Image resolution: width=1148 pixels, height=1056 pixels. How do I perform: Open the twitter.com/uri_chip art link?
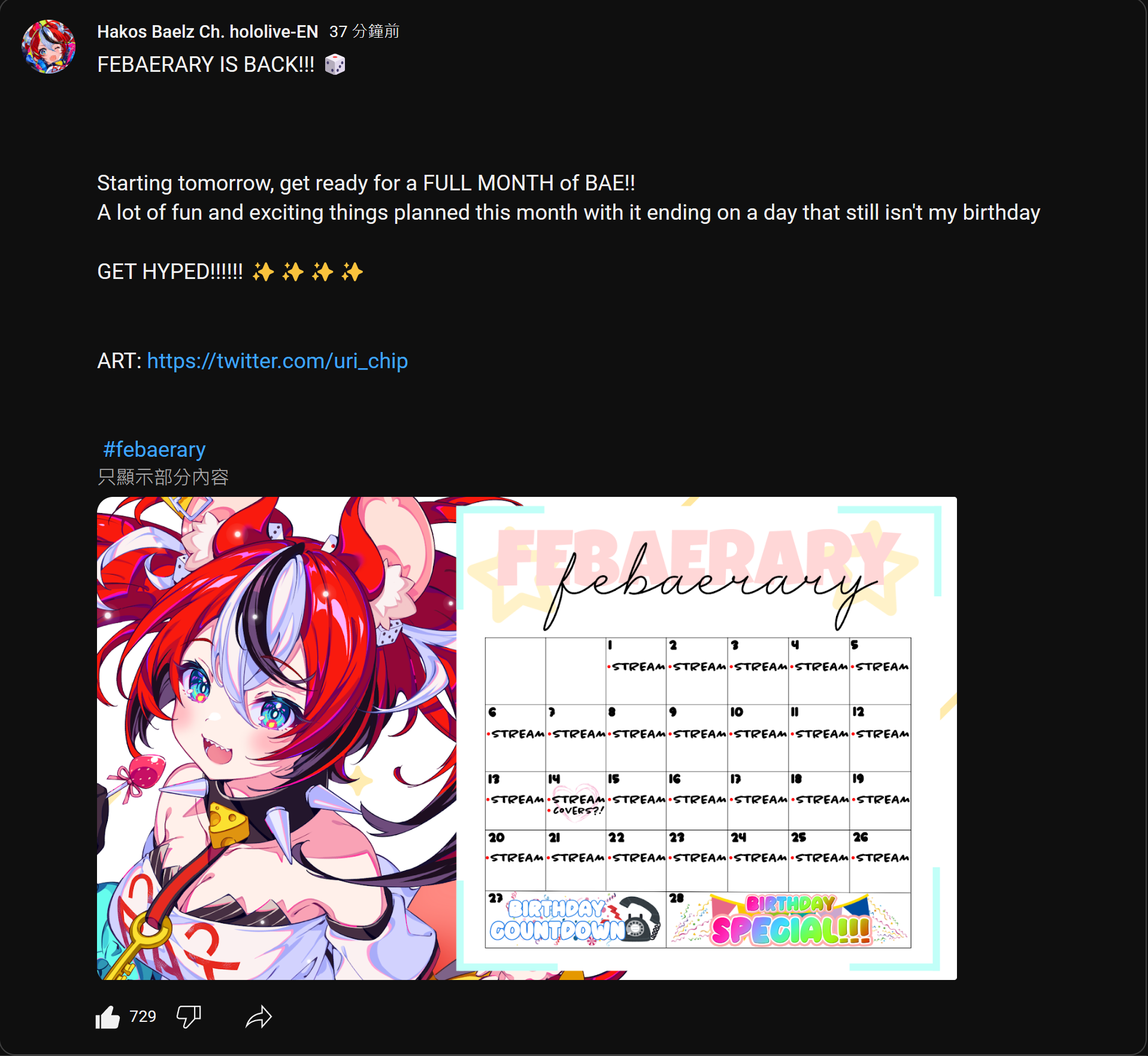277,361
